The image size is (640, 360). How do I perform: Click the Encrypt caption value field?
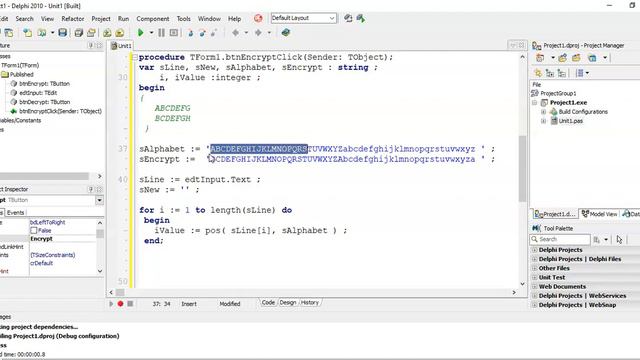click(62, 239)
